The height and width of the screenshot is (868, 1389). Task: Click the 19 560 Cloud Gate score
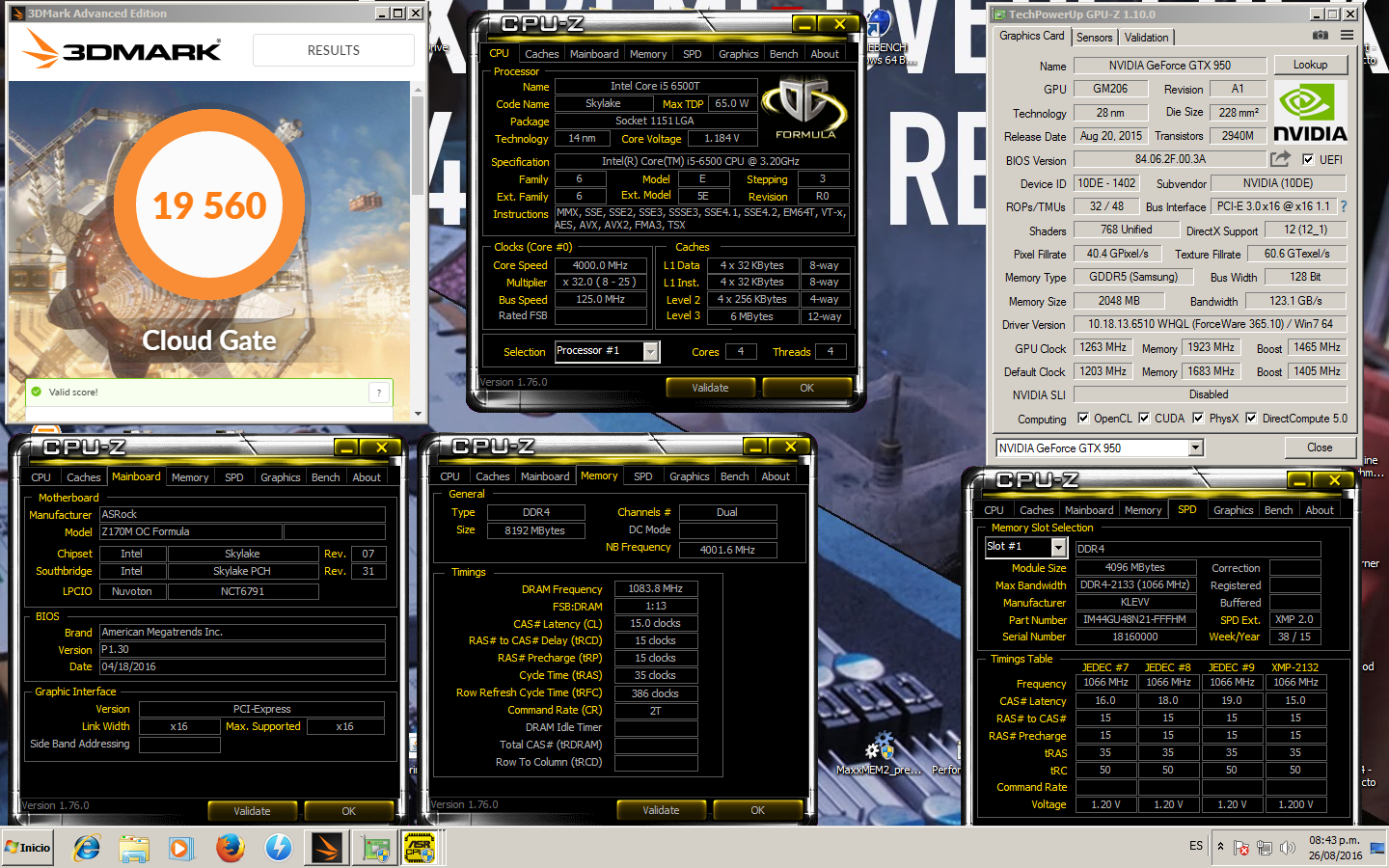coord(210,205)
